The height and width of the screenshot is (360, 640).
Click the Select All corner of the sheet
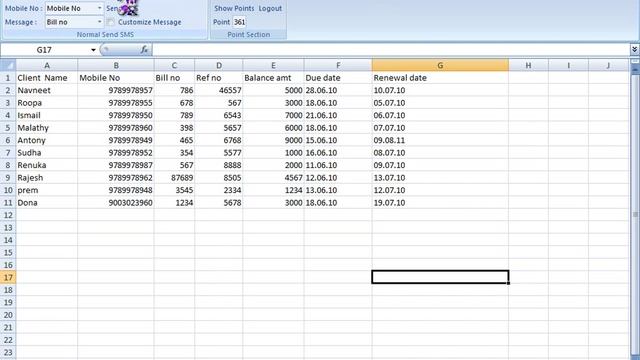8,65
